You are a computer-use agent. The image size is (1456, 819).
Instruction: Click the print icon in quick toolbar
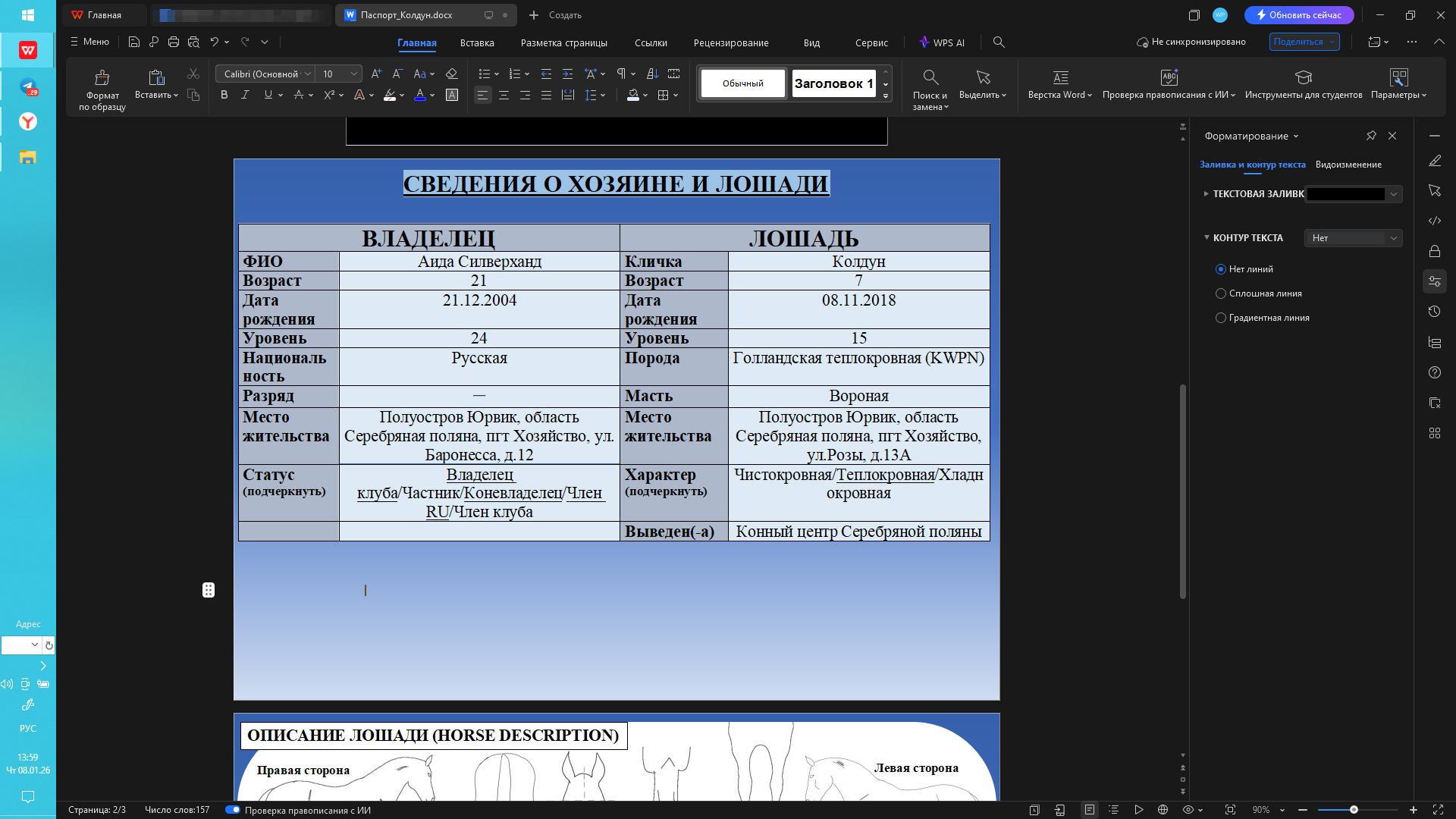pos(174,42)
